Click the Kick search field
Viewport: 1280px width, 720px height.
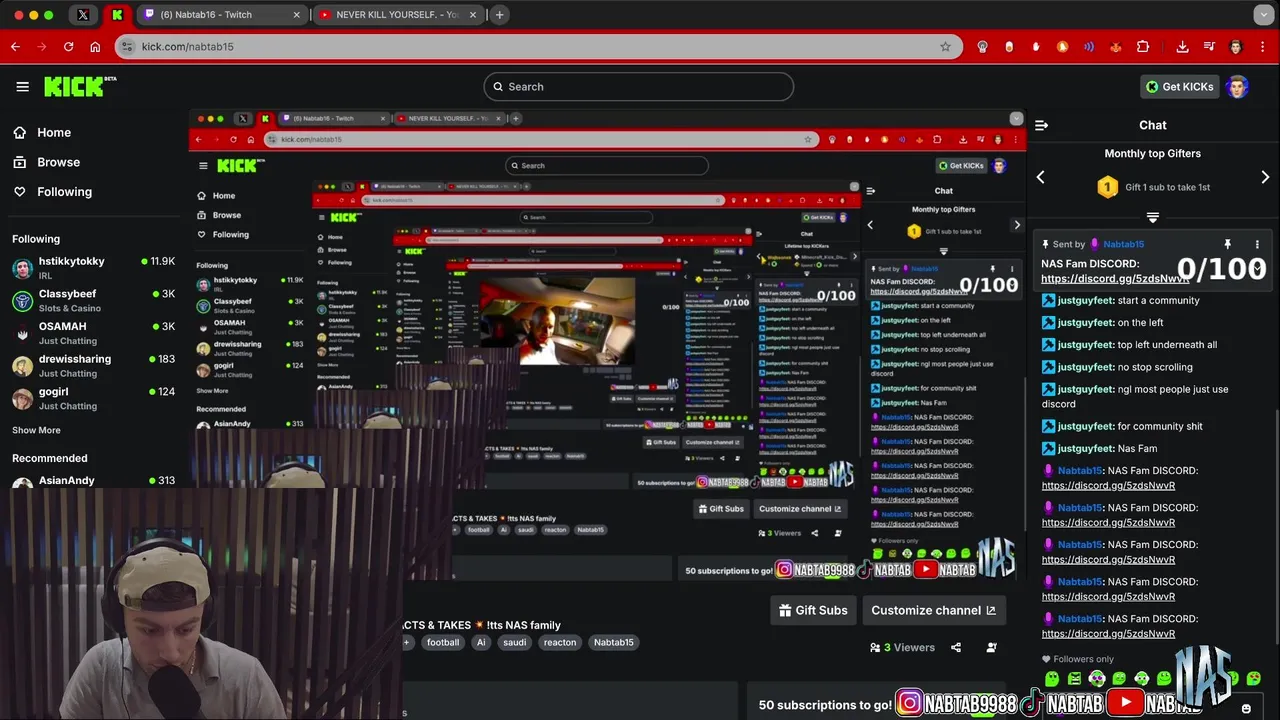pyautogui.click(x=639, y=87)
